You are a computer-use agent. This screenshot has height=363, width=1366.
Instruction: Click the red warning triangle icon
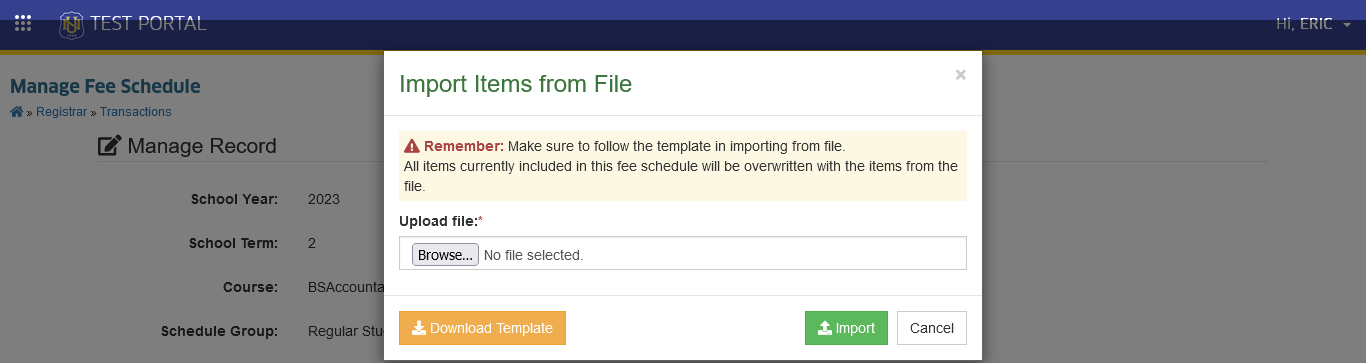[x=411, y=146]
